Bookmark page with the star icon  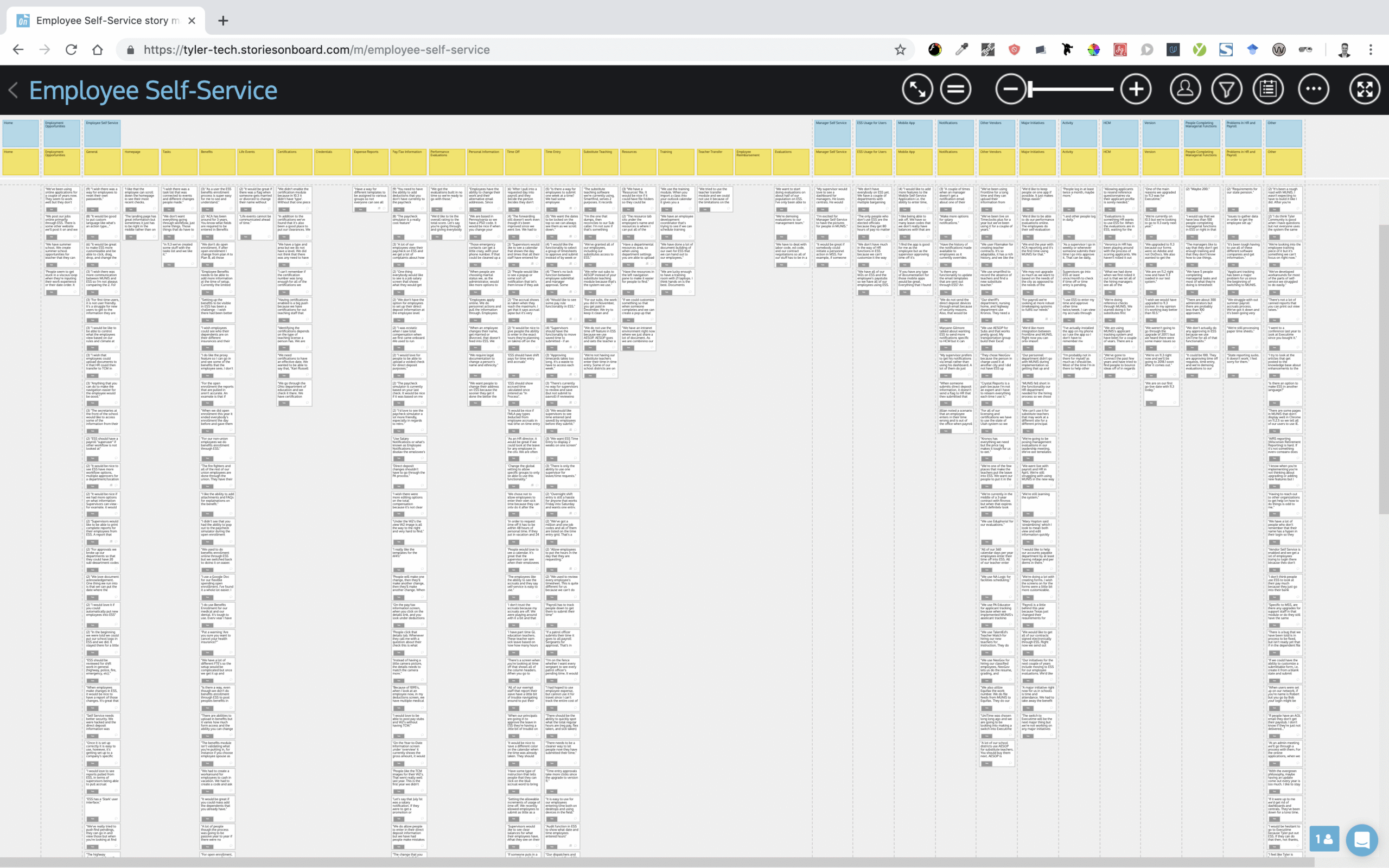pyautogui.click(x=900, y=50)
